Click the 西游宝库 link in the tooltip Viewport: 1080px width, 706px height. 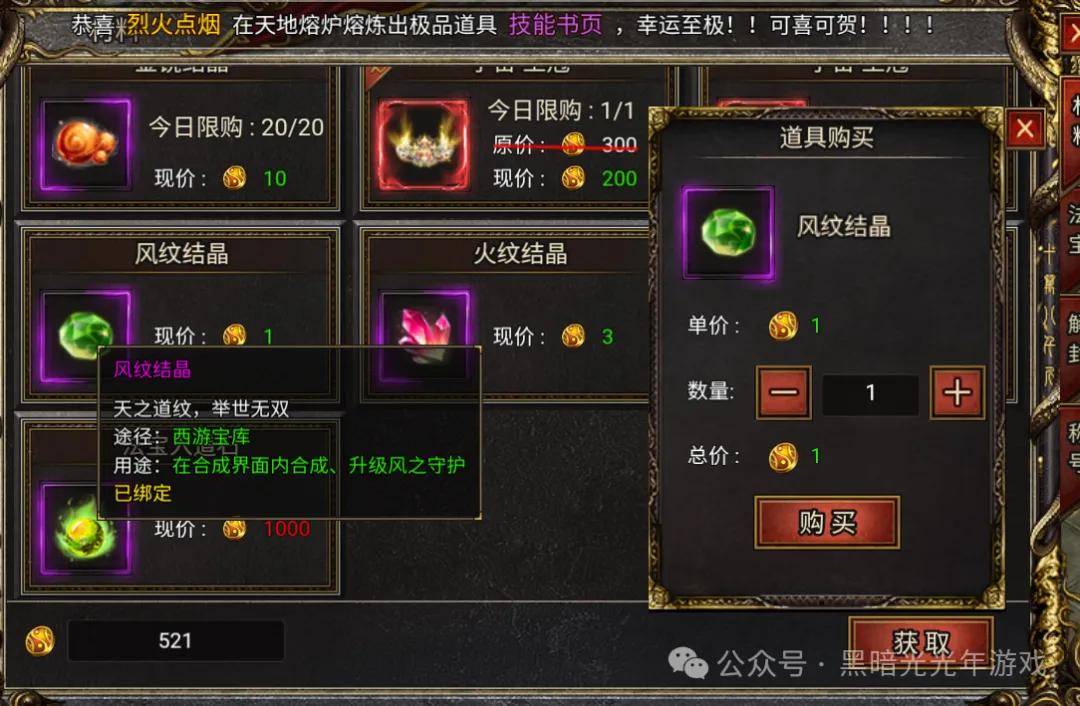pyautogui.click(x=211, y=437)
